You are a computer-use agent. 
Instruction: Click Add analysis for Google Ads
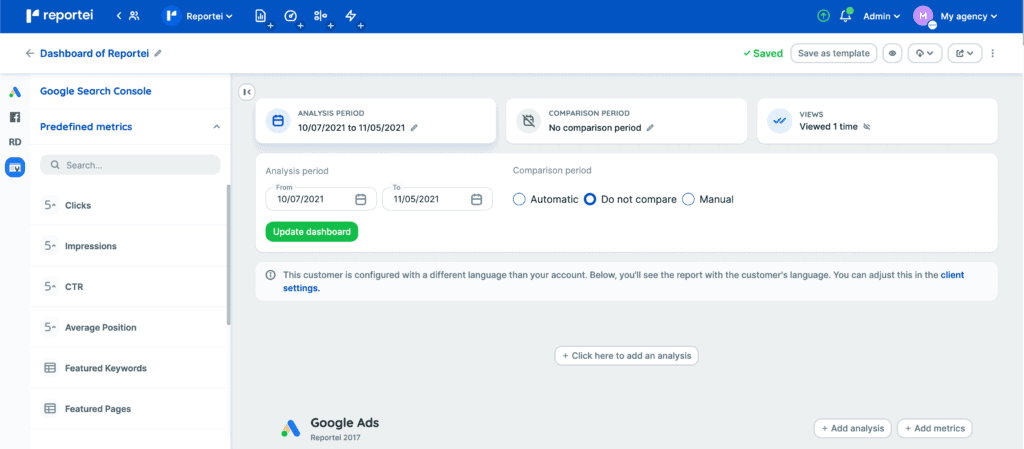tap(853, 428)
